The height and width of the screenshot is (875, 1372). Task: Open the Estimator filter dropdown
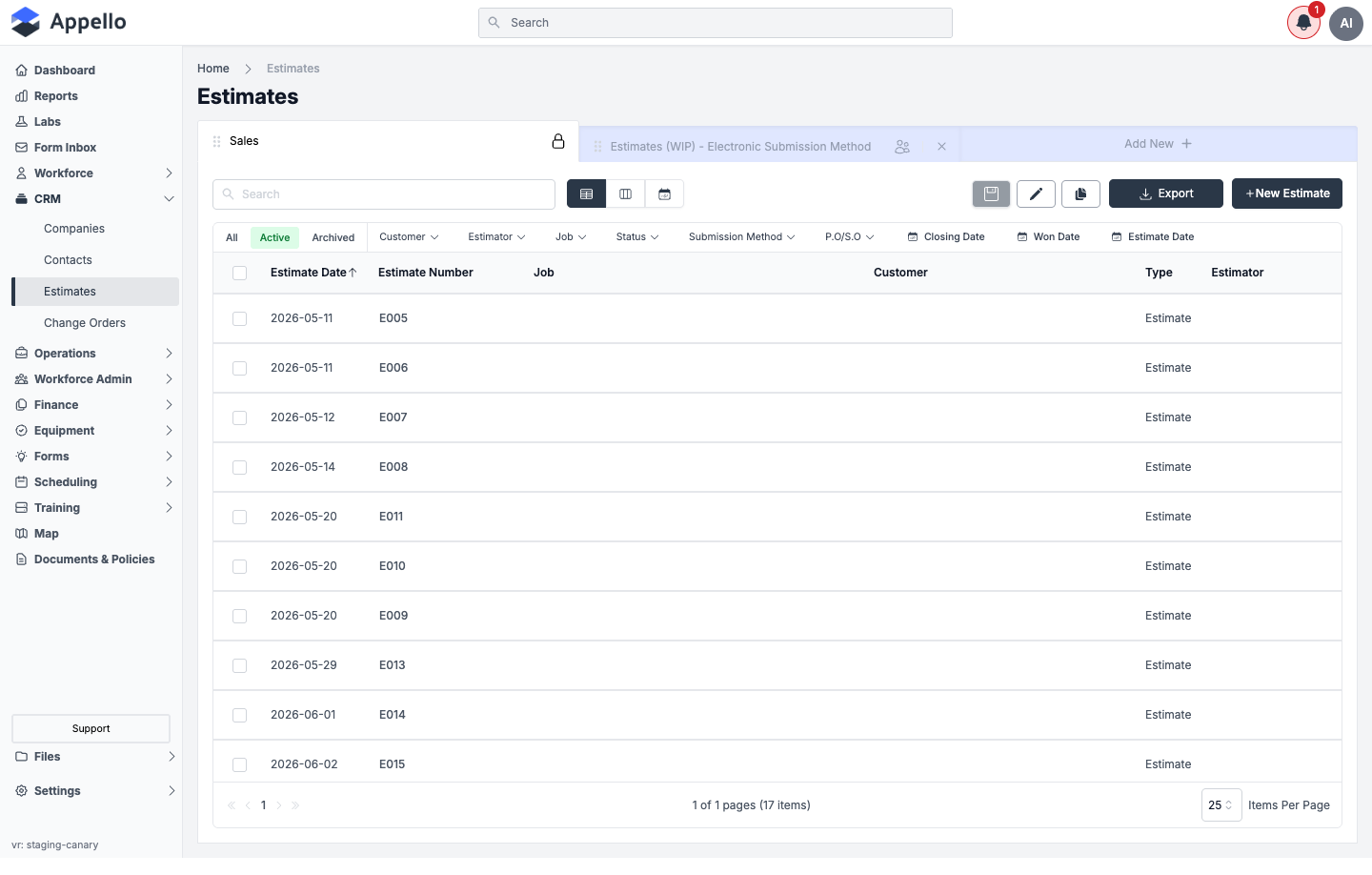tap(496, 237)
